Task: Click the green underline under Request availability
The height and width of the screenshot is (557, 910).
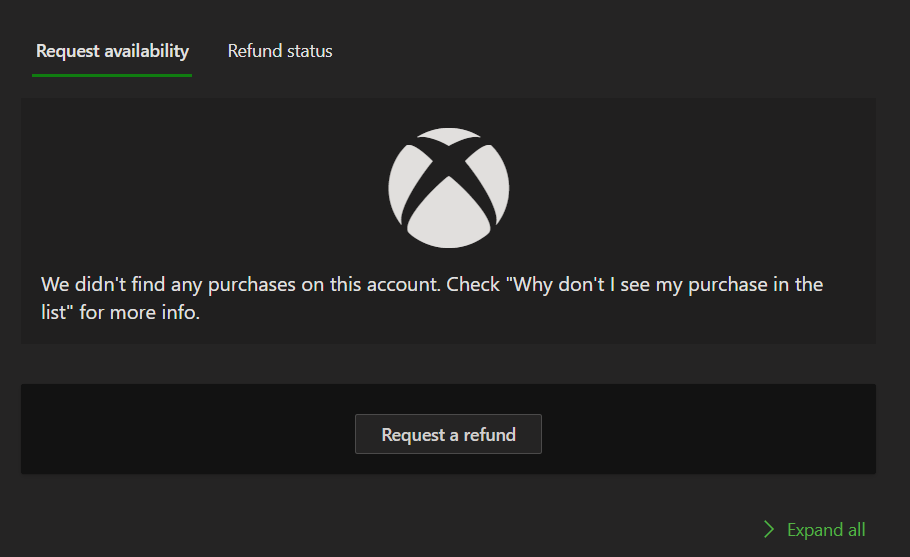Action: click(x=112, y=75)
